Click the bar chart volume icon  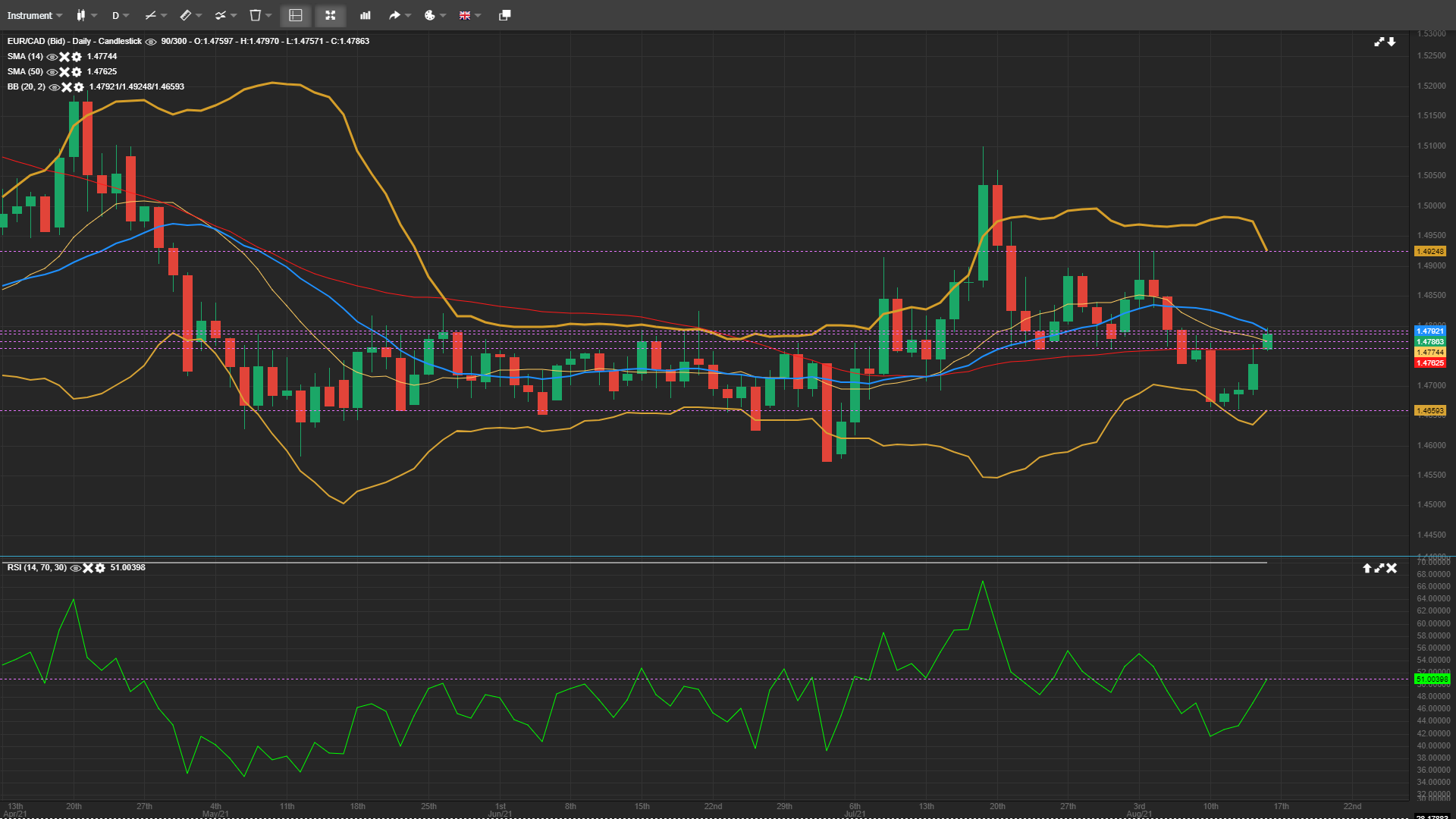(x=366, y=15)
